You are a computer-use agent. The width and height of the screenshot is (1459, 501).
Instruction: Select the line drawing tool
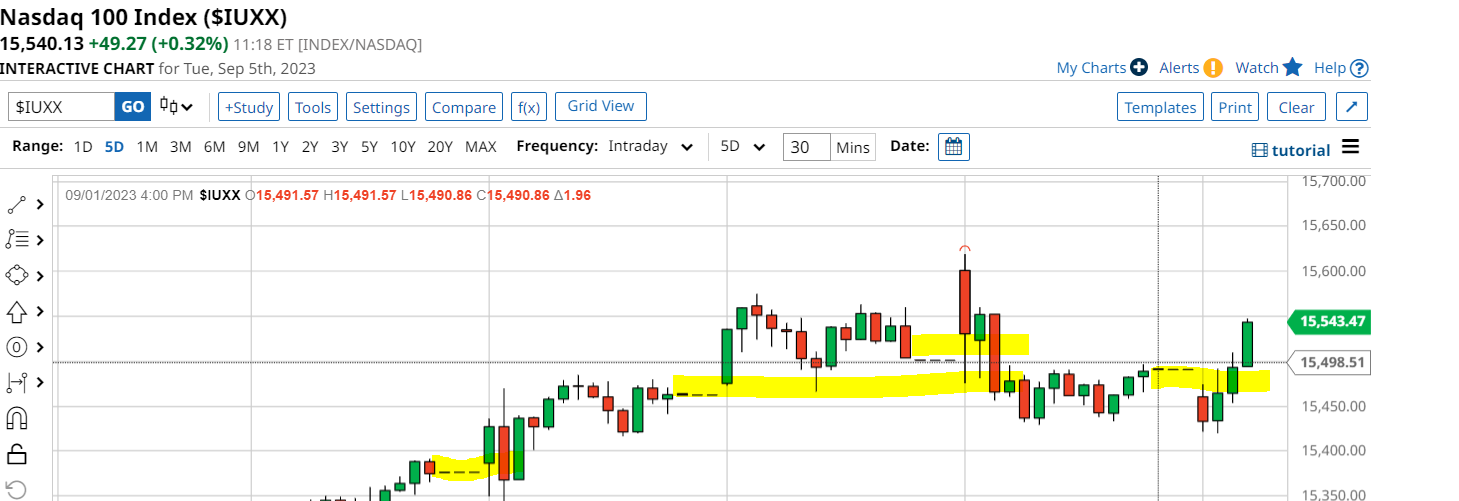17,204
